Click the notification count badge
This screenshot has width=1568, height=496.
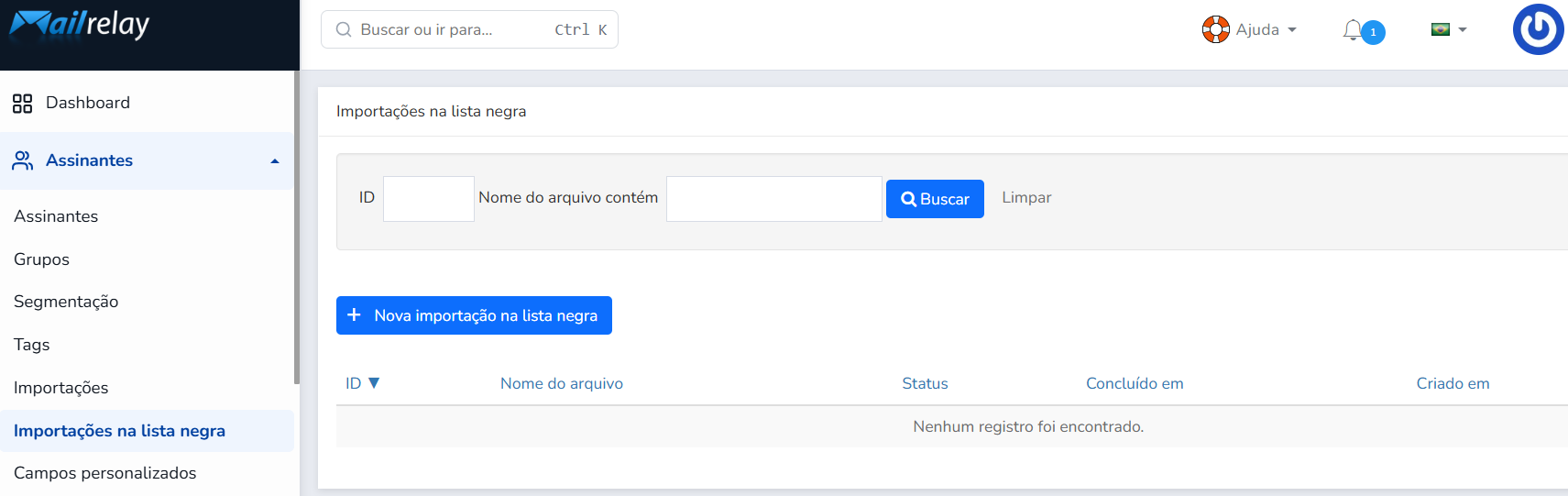pyautogui.click(x=1373, y=32)
